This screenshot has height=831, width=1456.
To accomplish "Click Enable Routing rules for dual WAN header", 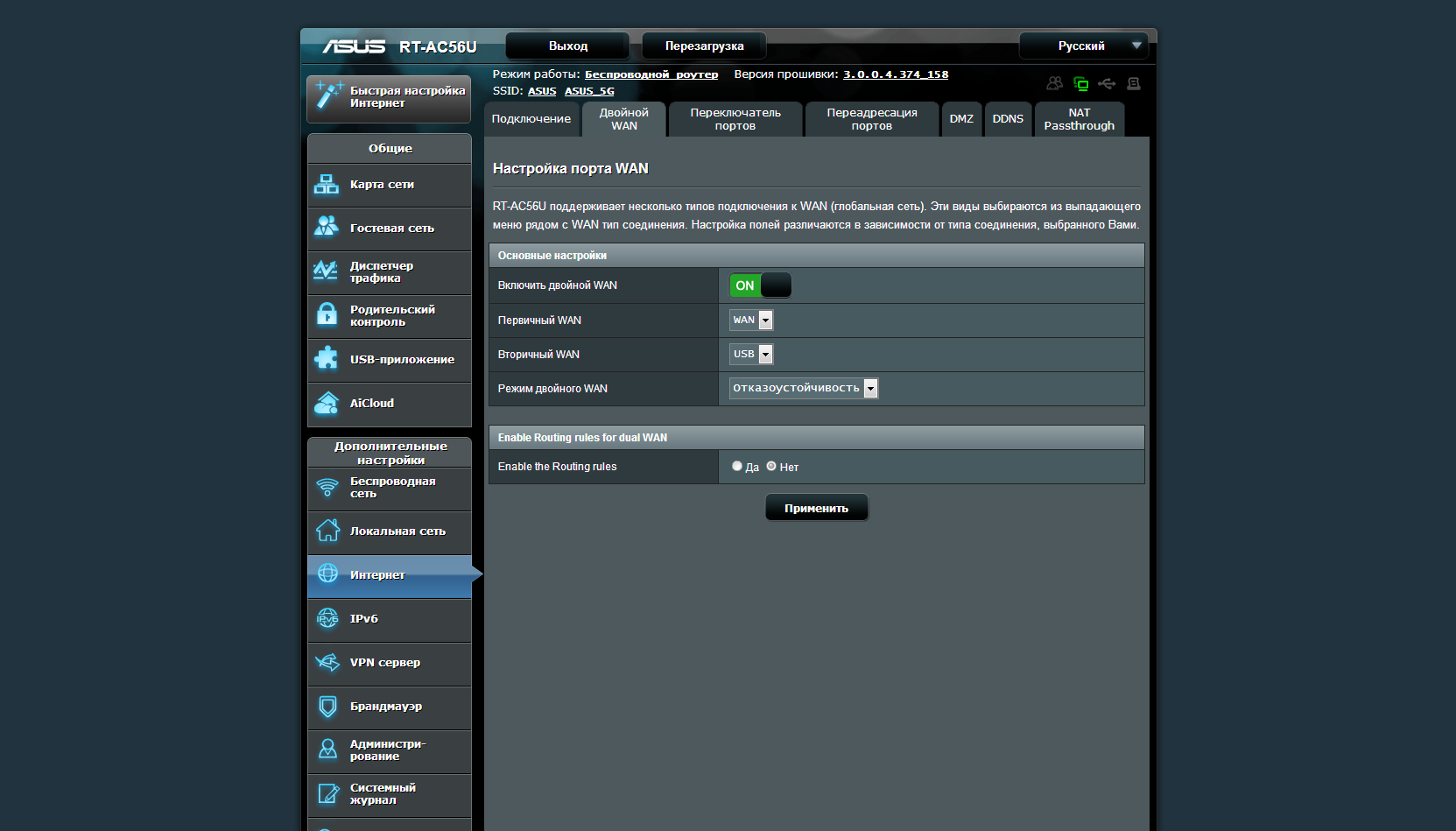I will point(817,438).
